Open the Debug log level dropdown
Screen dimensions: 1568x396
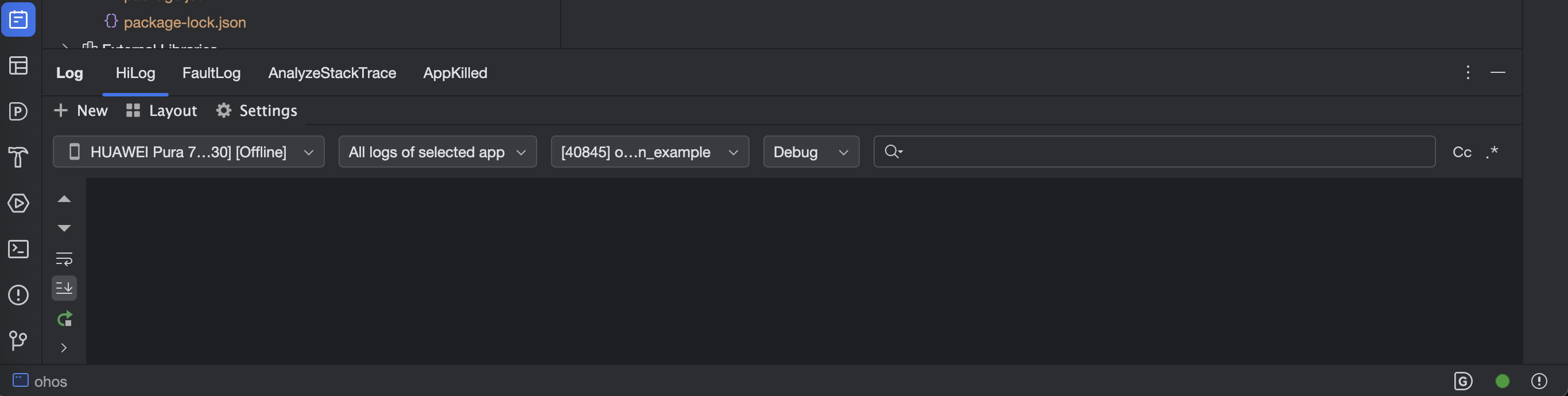(x=811, y=152)
